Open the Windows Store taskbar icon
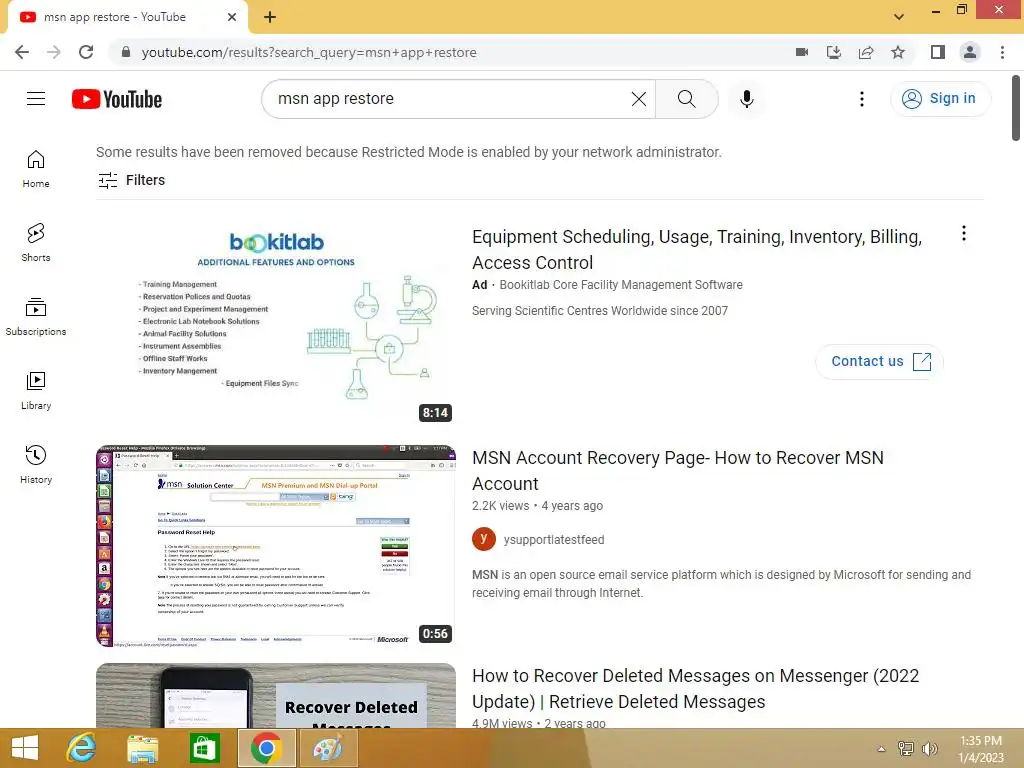The height and width of the screenshot is (768, 1024). click(x=204, y=748)
